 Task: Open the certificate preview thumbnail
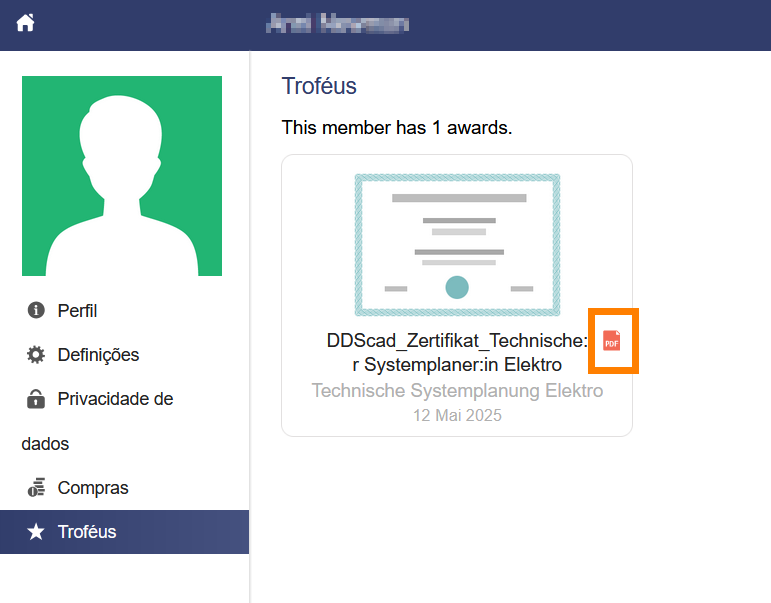pos(457,245)
